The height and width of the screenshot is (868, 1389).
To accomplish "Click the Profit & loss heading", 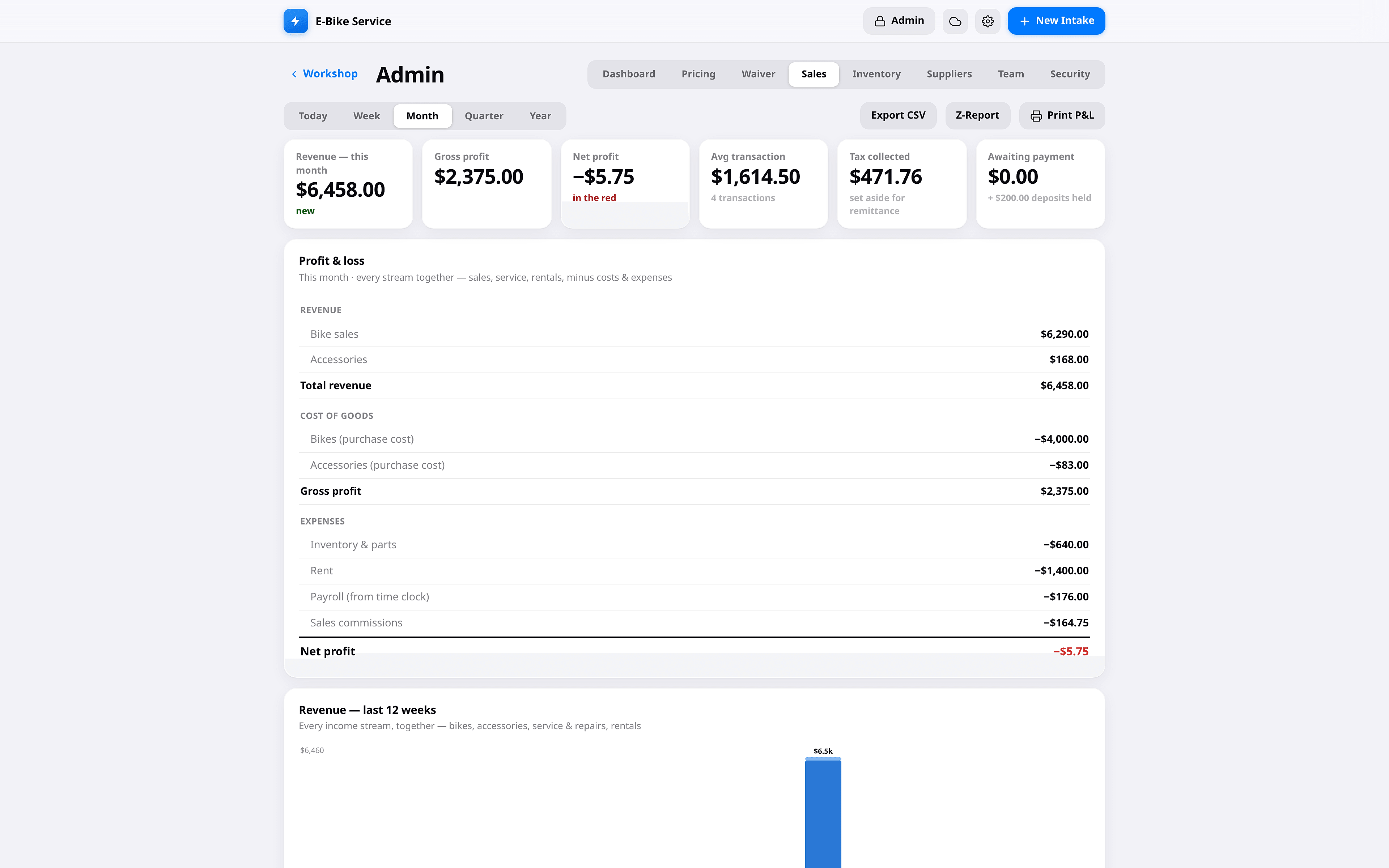I will tap(332, 261).
